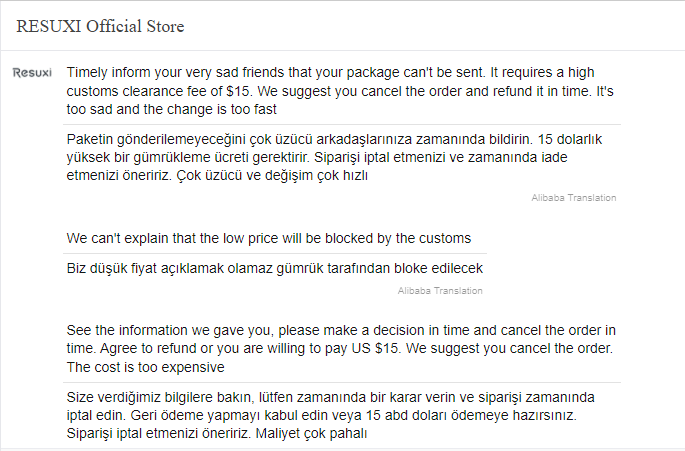Click 'The cost is too expensive' line
Viewport: 685px width, 451px height.
(x=145, y=367)
